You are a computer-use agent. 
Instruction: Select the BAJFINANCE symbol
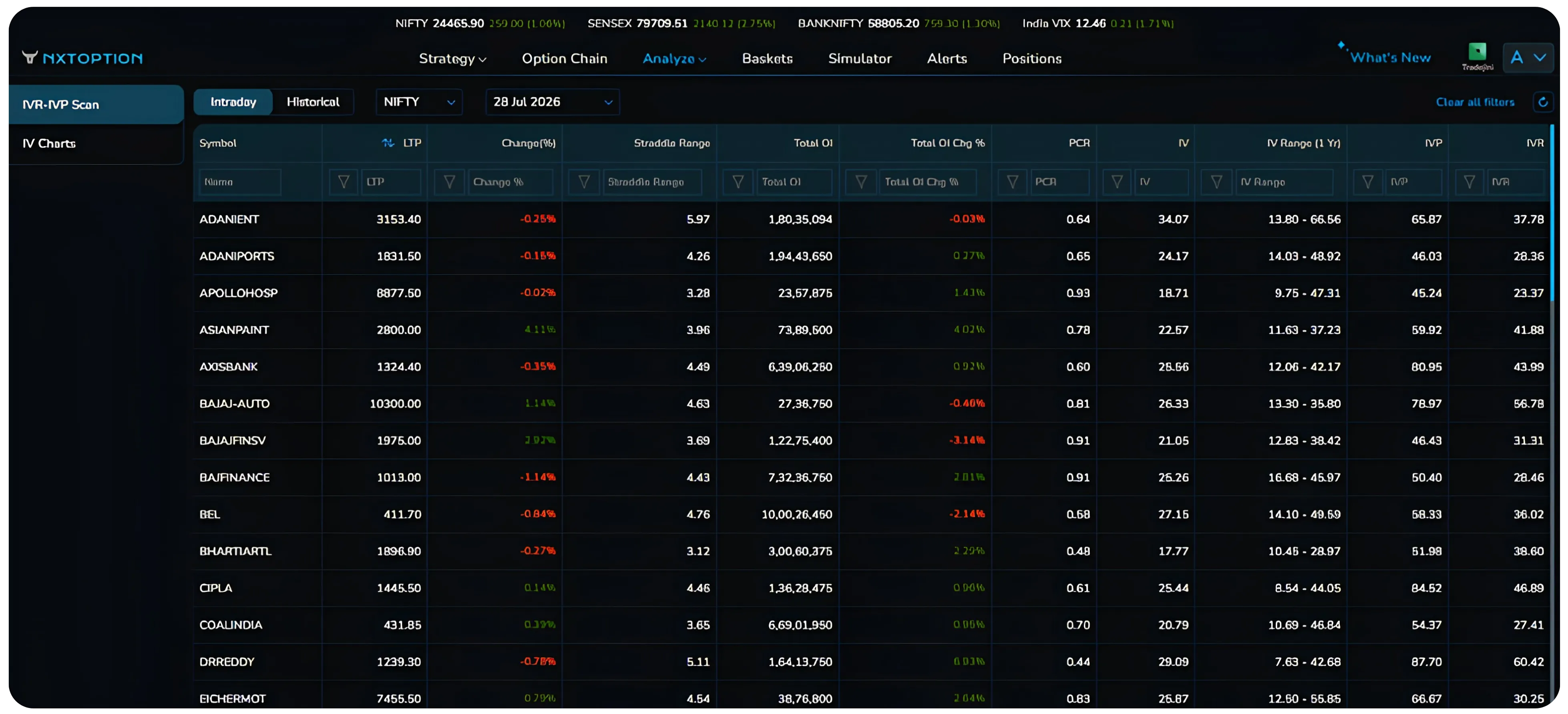point(234,477)
